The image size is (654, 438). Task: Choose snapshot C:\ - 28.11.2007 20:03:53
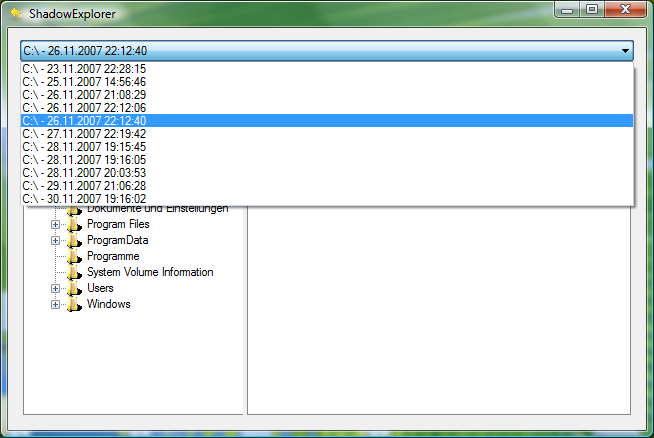pos(327,172)
